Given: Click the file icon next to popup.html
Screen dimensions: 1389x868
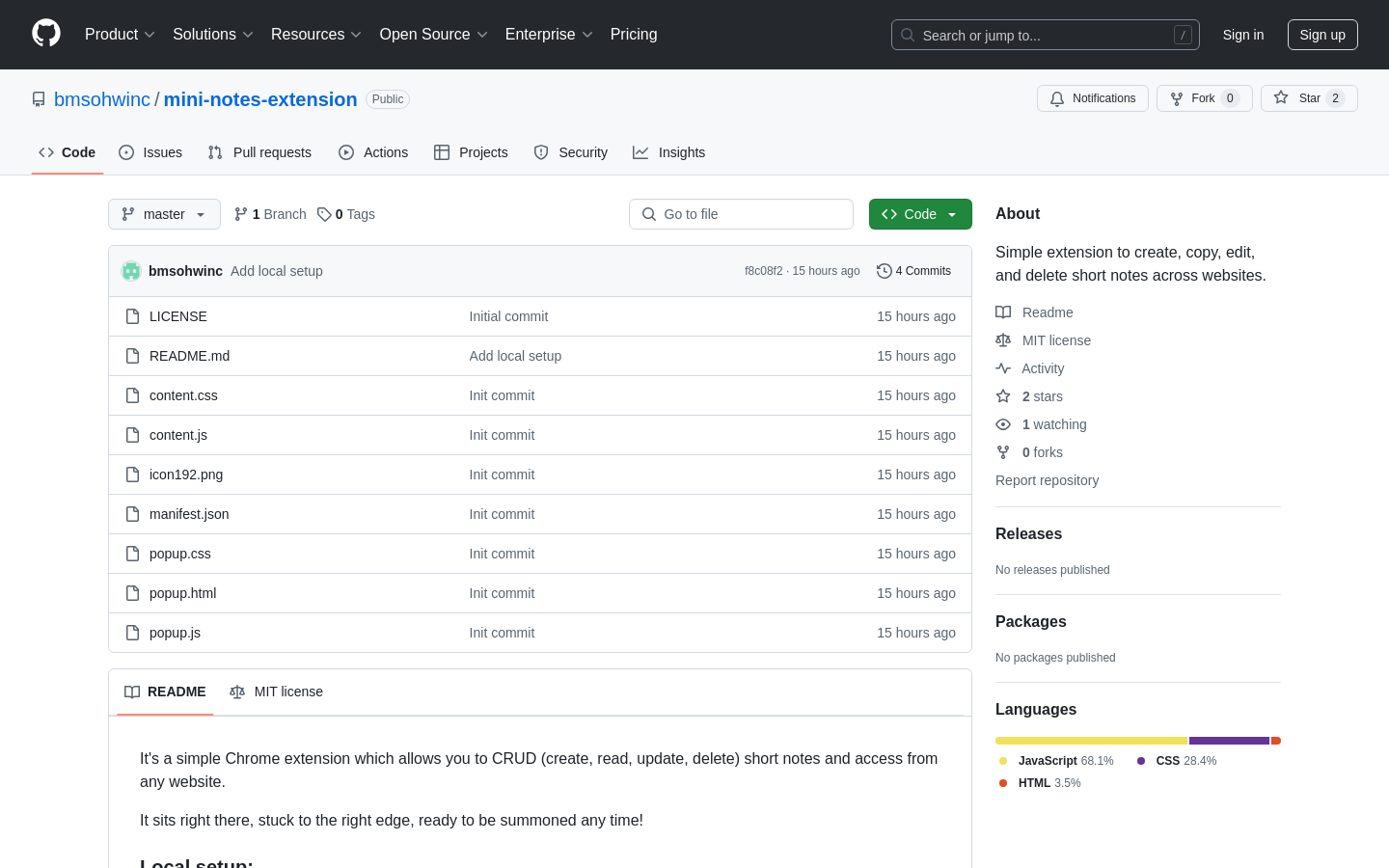Looking at the screenshot, I should (x=133, y=593).
